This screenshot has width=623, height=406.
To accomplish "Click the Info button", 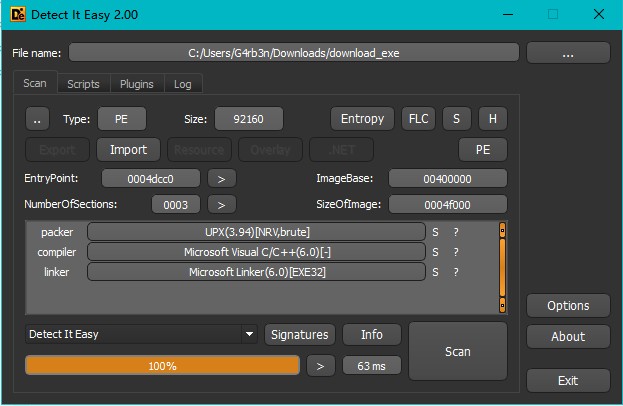I will point(372,334).
